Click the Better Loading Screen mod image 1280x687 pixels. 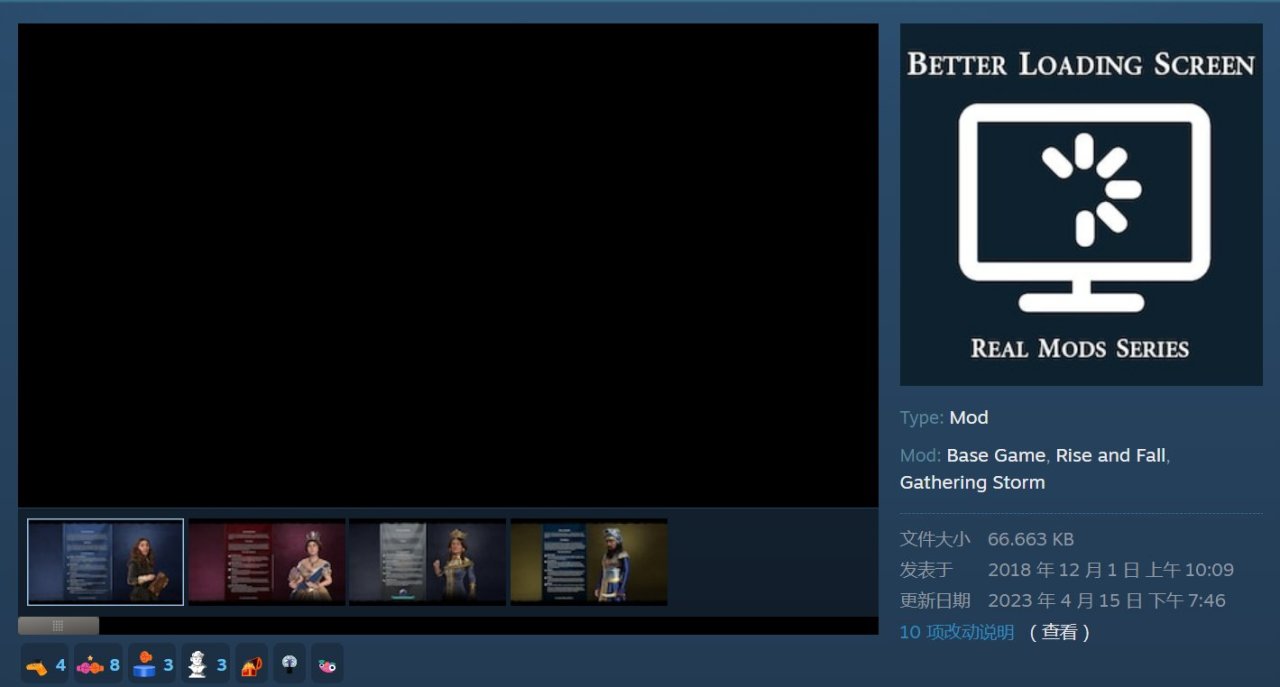(1081, 205)
